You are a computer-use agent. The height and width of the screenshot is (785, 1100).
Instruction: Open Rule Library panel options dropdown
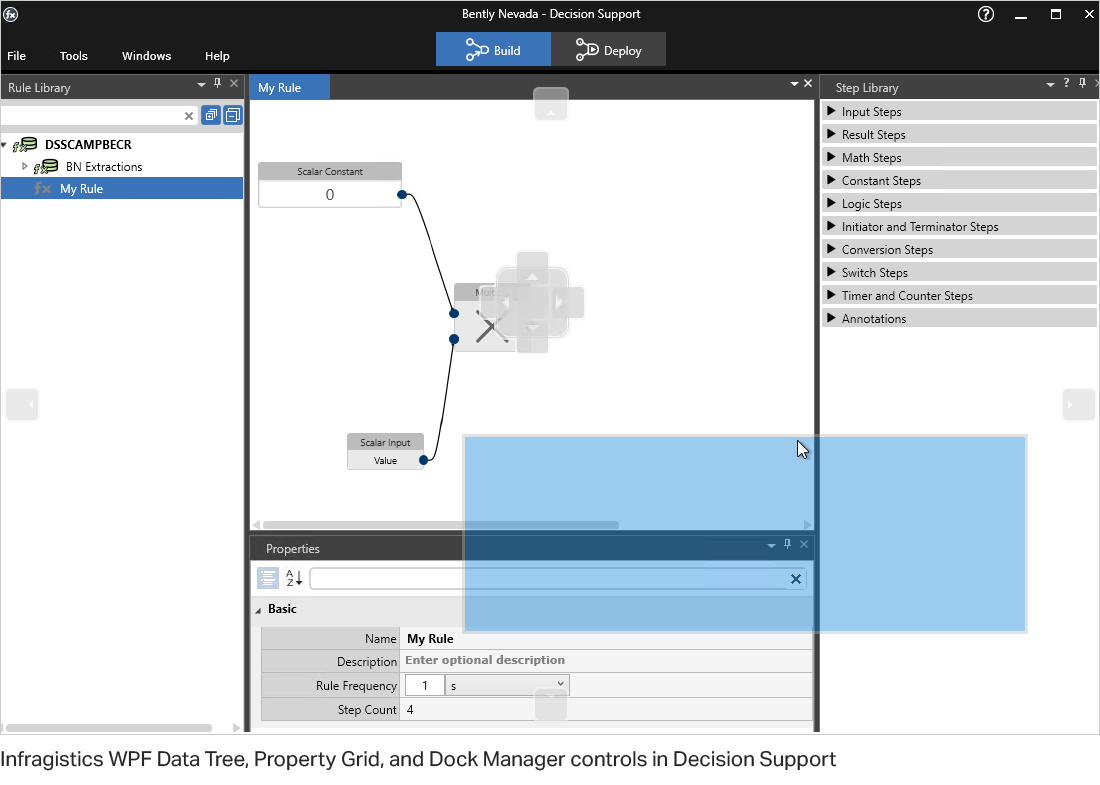tap(201, 84)
